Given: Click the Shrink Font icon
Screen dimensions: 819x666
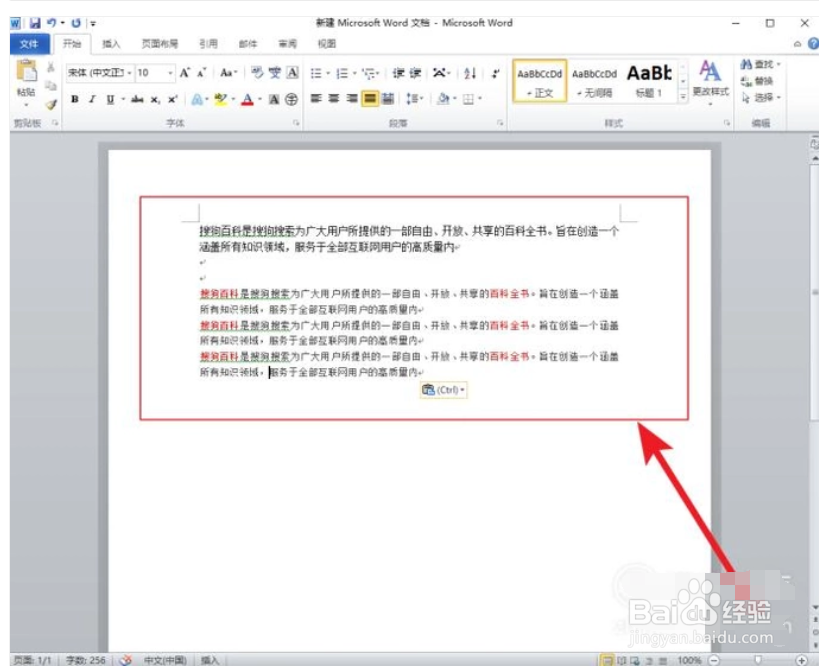Looking at the screenshot, I should click(202, 73).
